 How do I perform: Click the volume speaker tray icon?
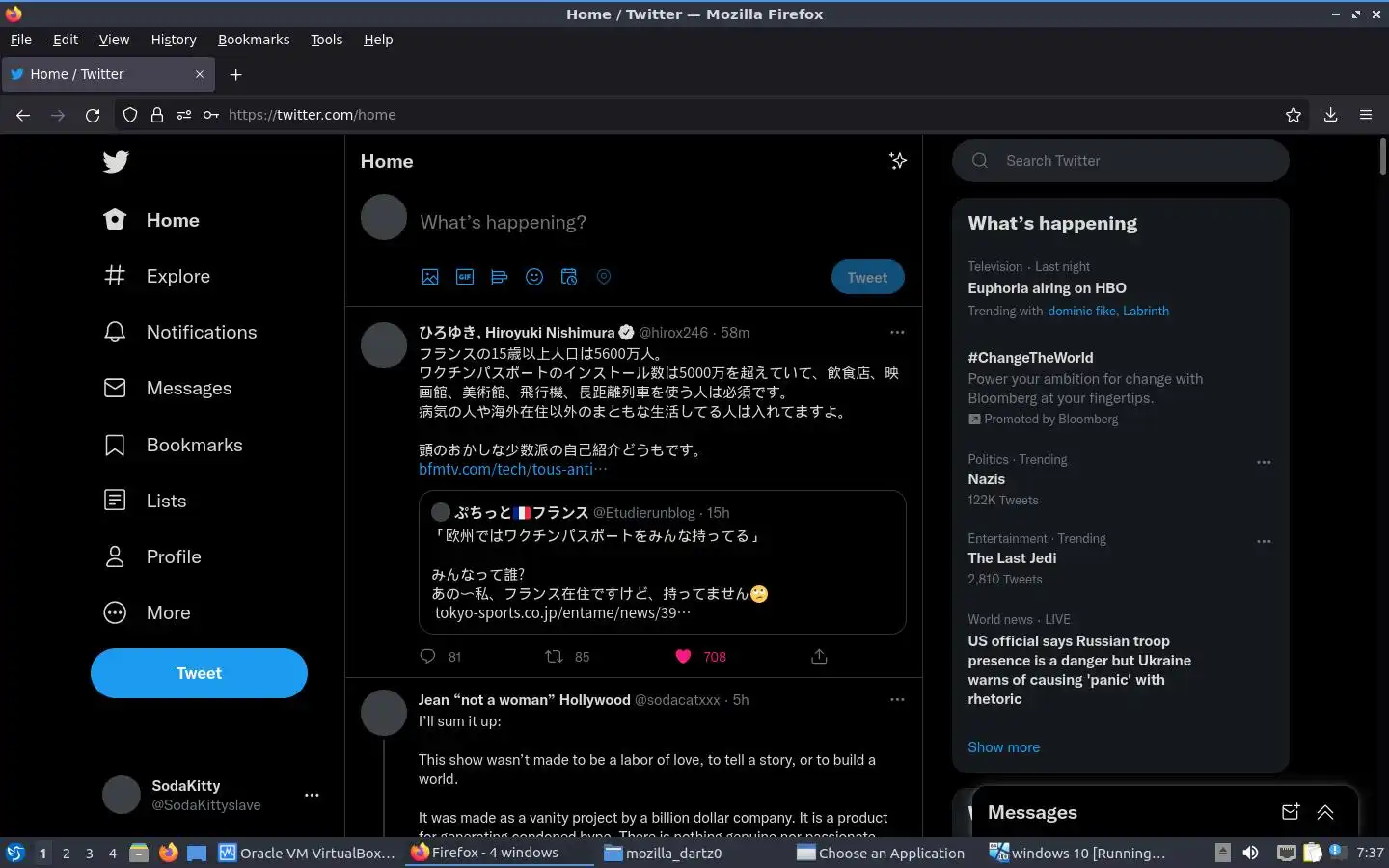(x=1251, y=853)
